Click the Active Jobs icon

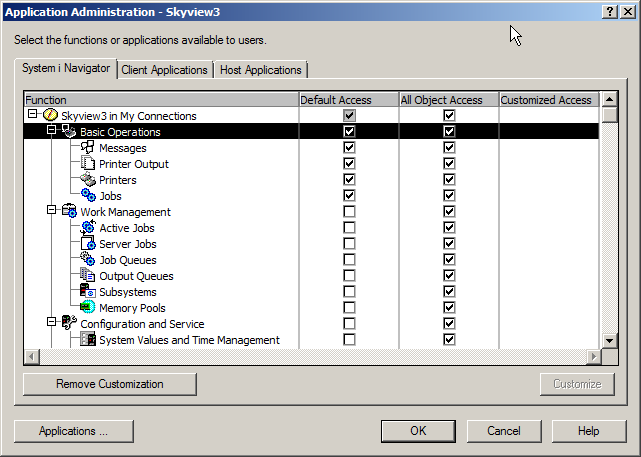[88, 227]
